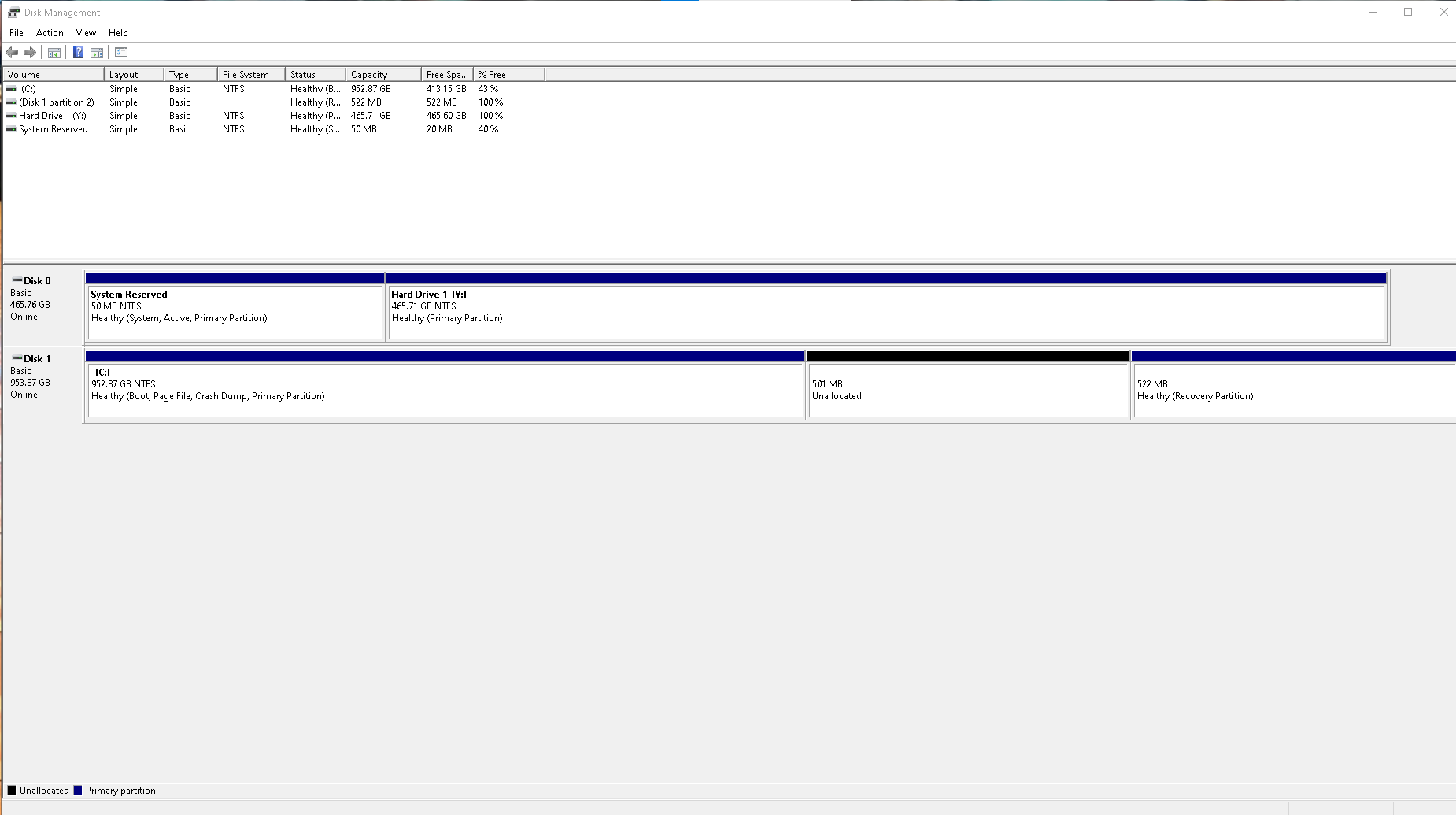This screenshot has width=1456, height=815.
Task: Click the 413.15 GB free space cell
Action: coord(446,89)
